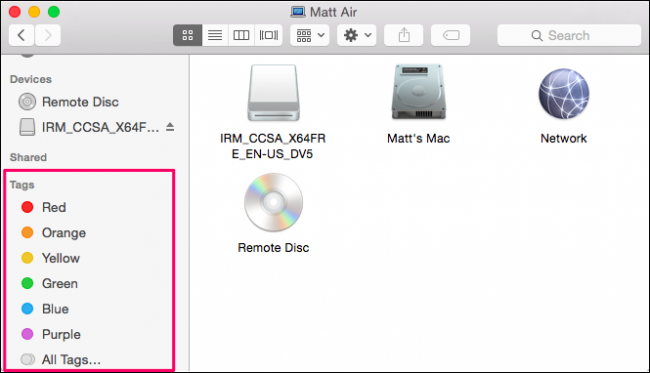Minimize the window with yellow button

click(x=34, y=12)
